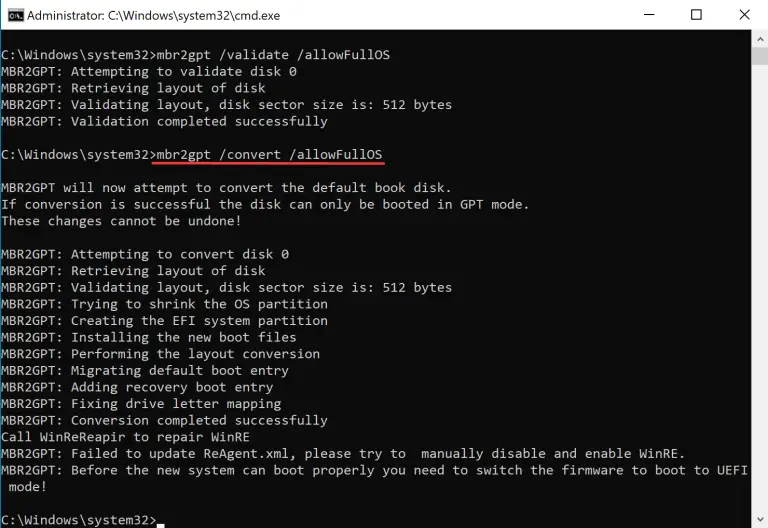Click the vertical scrollbar thumb
The height and width of the screenshot is (528, 768).
point(760,56)
